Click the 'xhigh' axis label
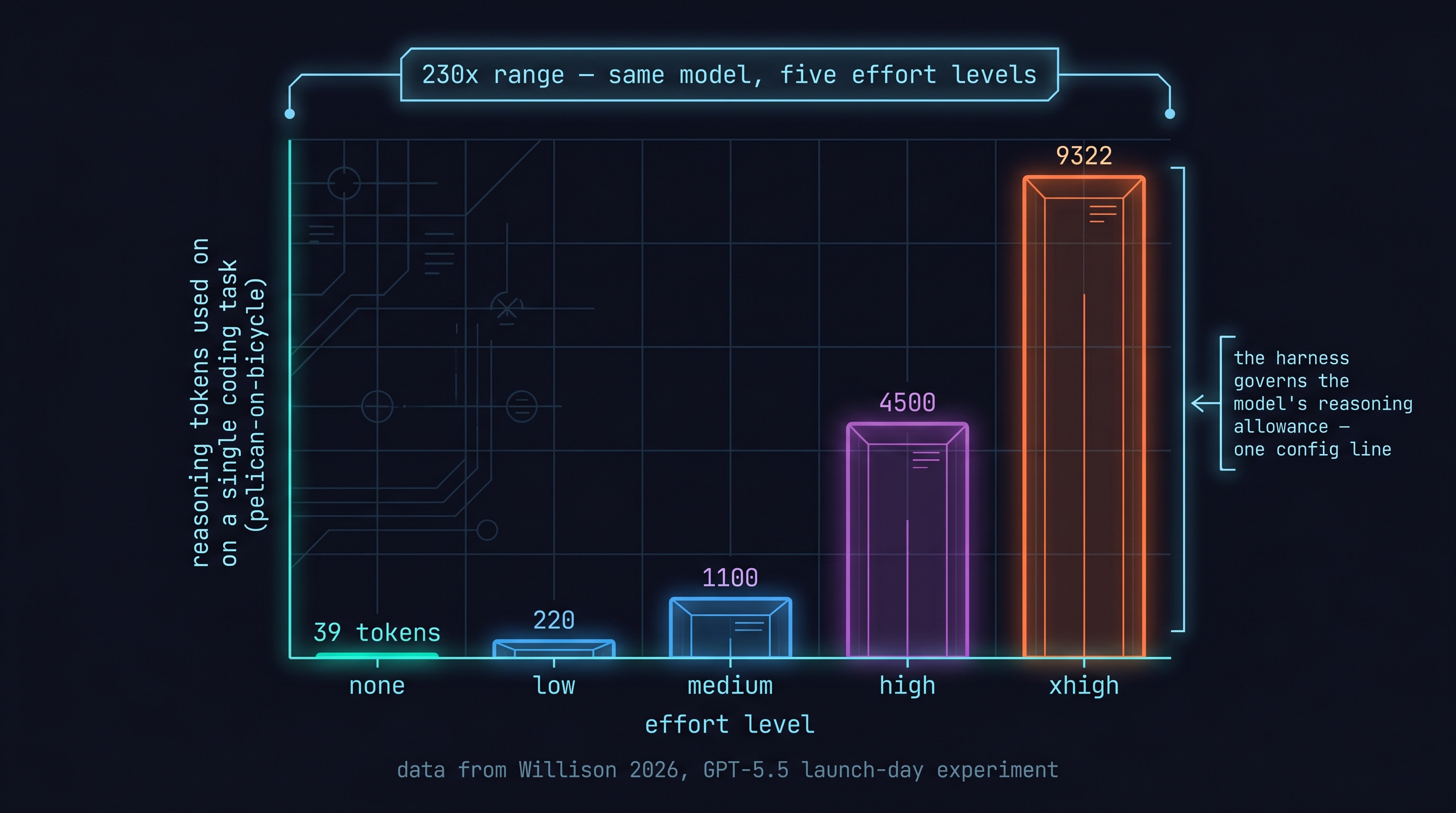Viewport: 1456px width, 813px height. [x=1084, y=686]
